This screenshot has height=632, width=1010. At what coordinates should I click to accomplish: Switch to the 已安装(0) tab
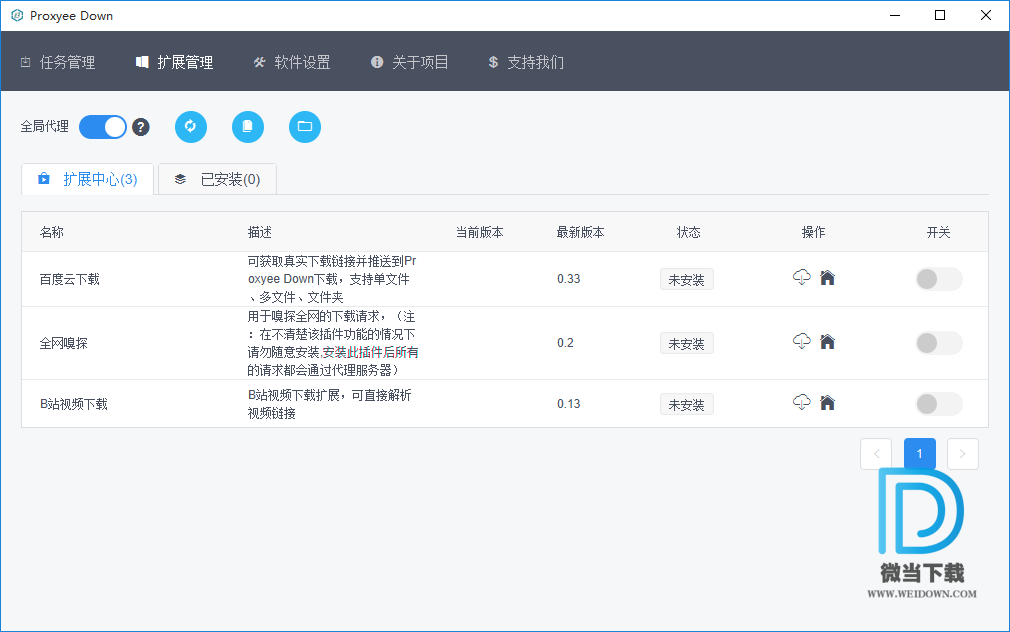(218, 179)
